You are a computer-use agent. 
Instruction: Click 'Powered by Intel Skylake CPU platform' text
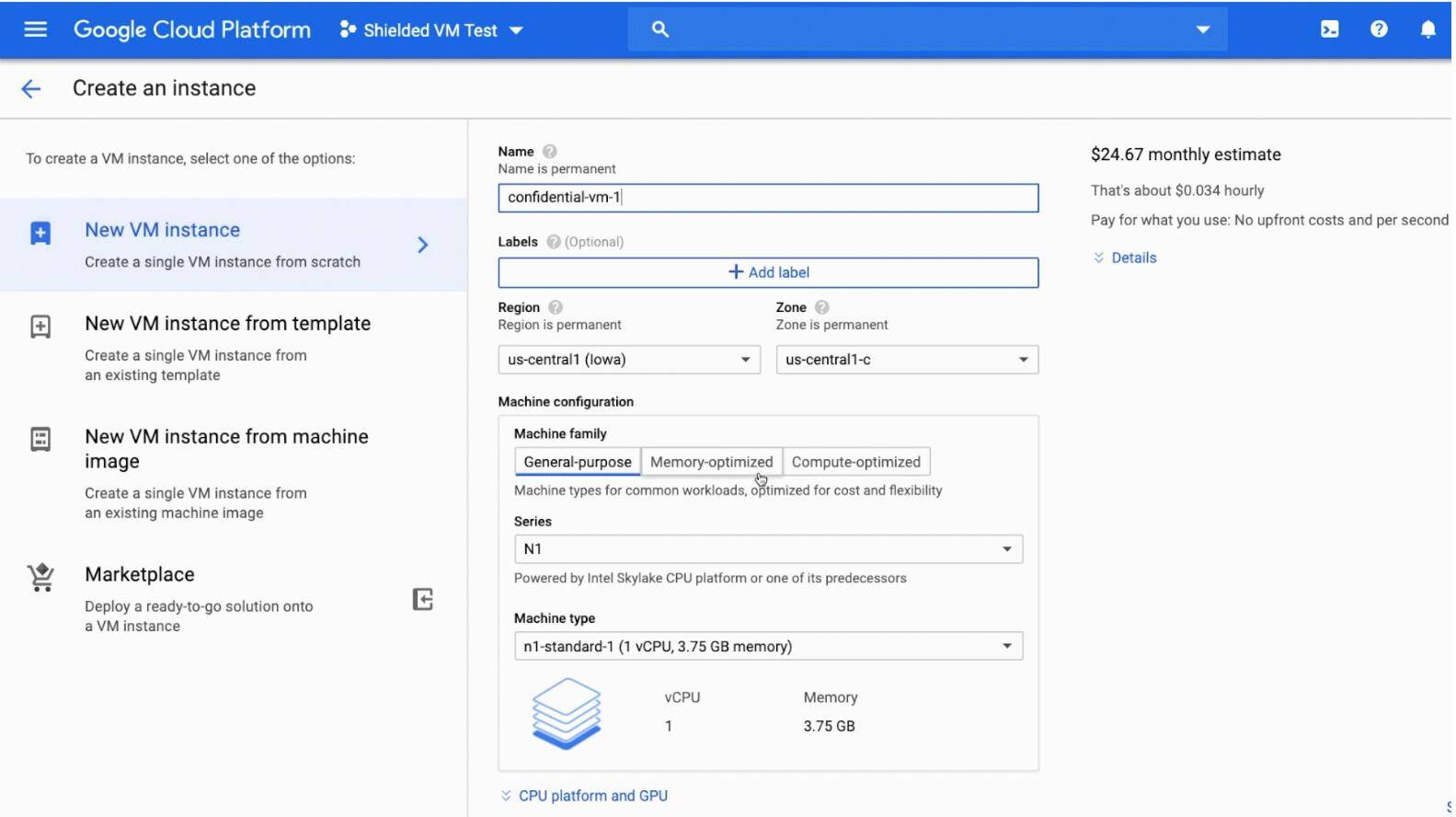tap(710, 579)
